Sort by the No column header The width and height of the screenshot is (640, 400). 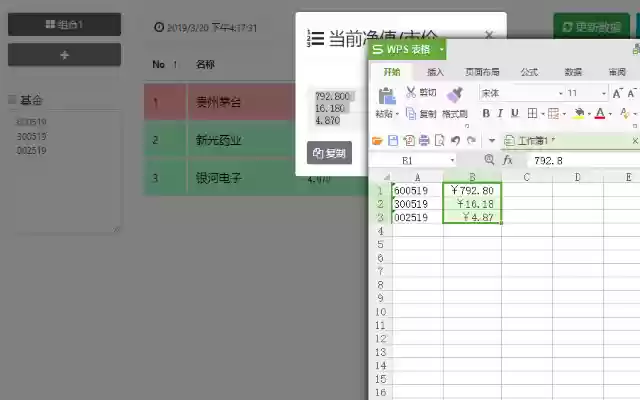164,64
